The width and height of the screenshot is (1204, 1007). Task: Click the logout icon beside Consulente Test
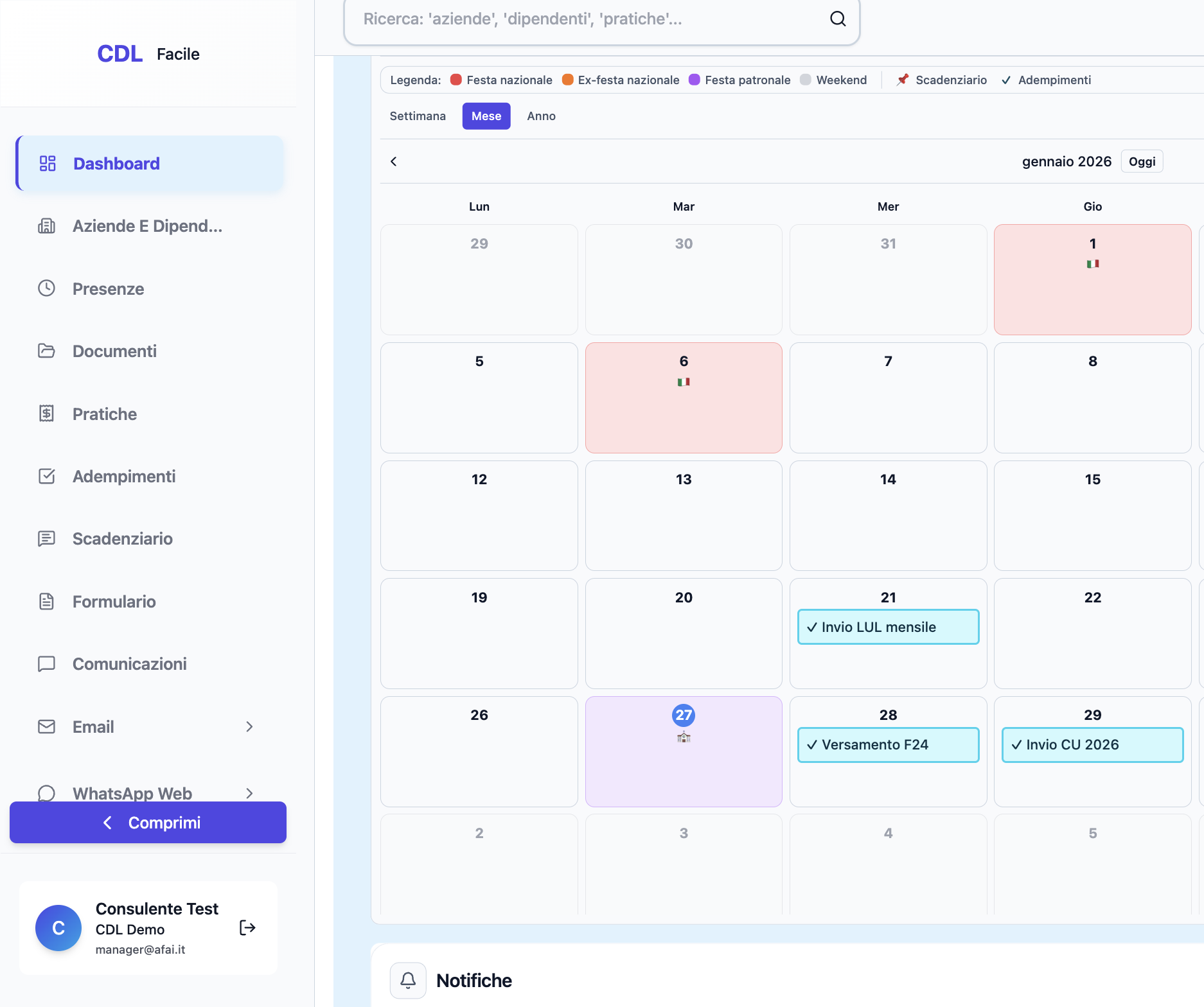(247, 927)
